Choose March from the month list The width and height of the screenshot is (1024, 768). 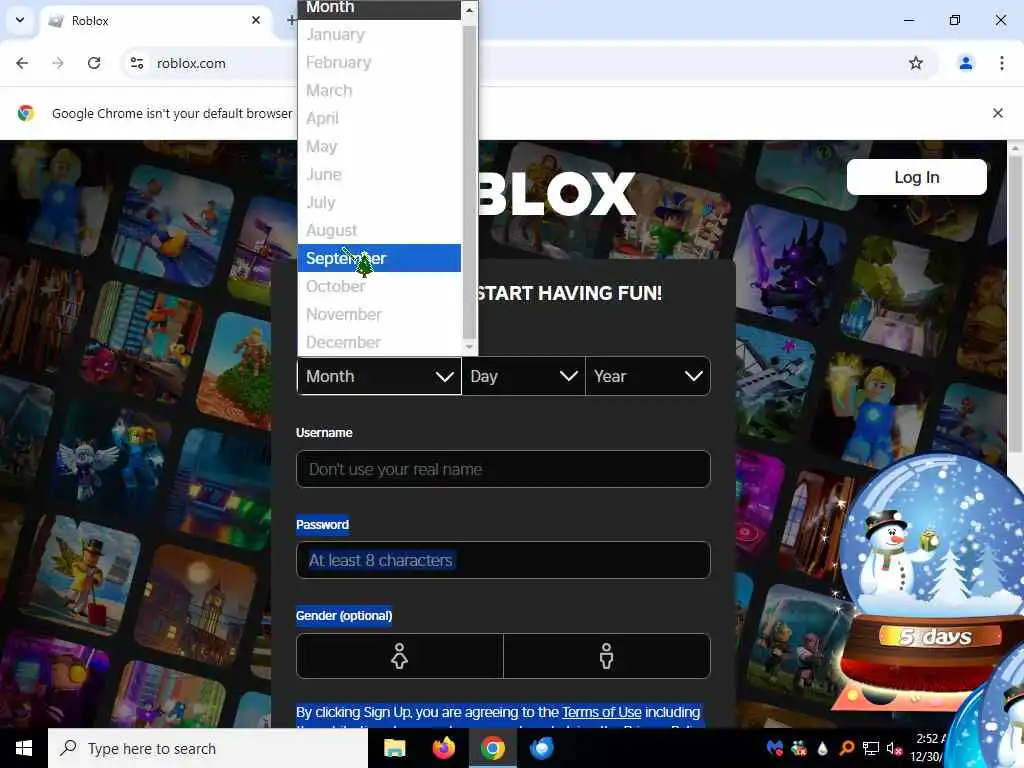(x=379, y=90)
